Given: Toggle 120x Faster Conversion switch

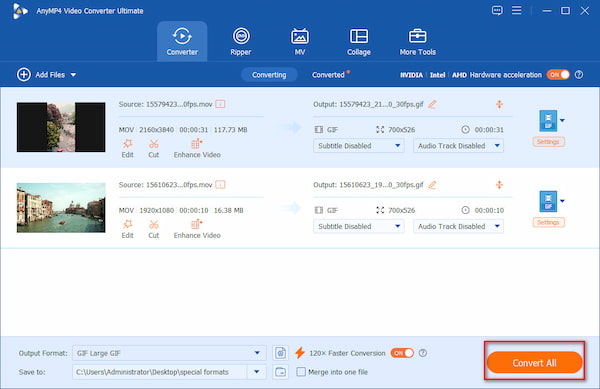Looking at the screenshot, I should click(x=402, y=353).
